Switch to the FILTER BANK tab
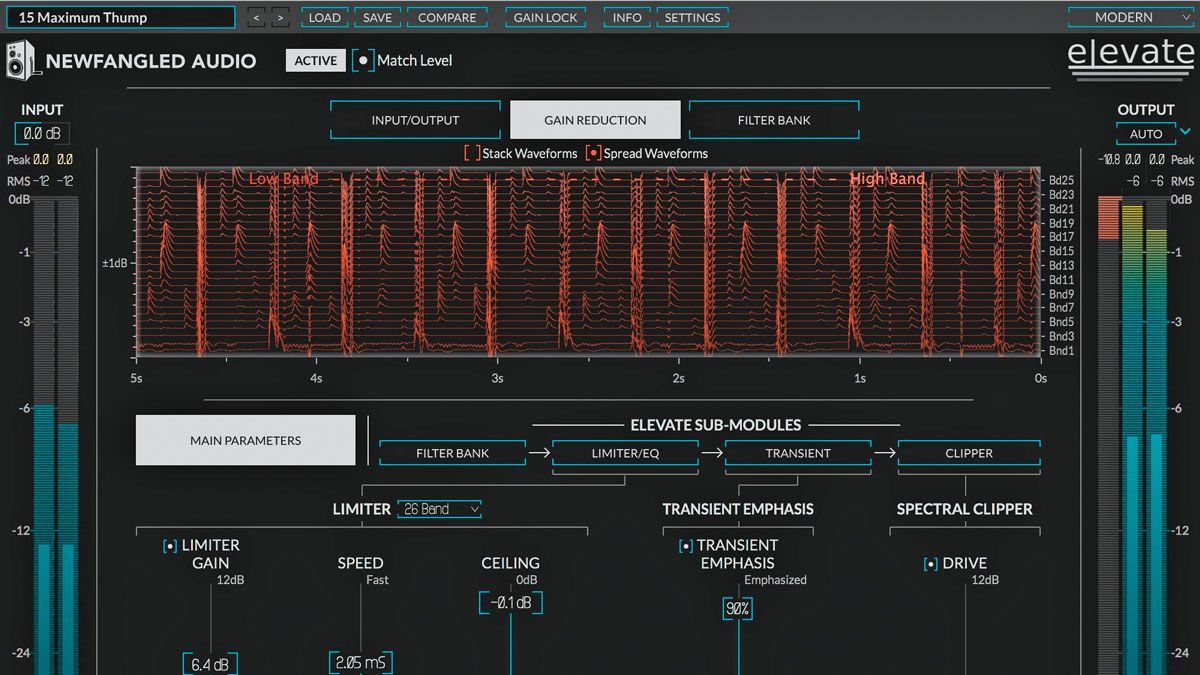1200x675 pixels. pos(776,119)
